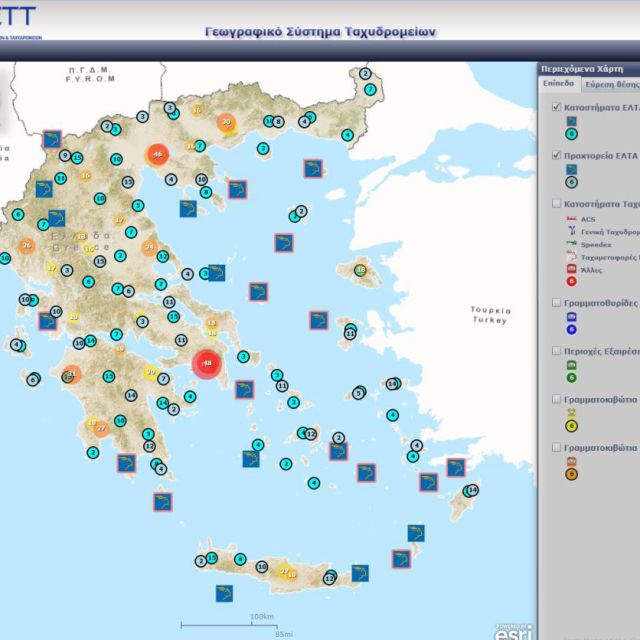Click the orange 26 cluster in Epirus
Image resolution: width=640 pixels, height=640 pixels.
(27, 246)
